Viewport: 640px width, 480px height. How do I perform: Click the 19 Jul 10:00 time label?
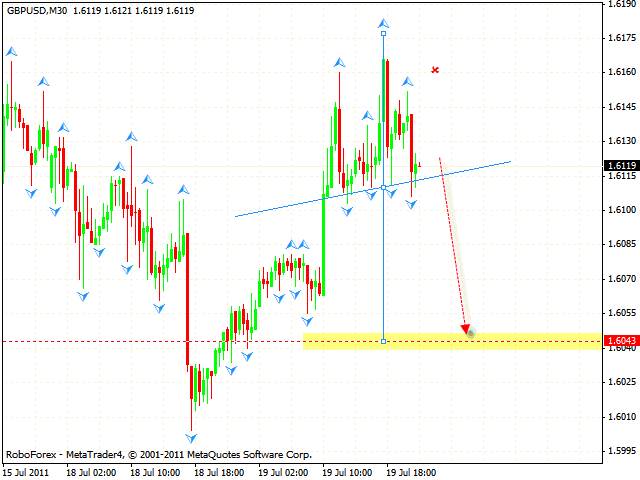(347, 473)
